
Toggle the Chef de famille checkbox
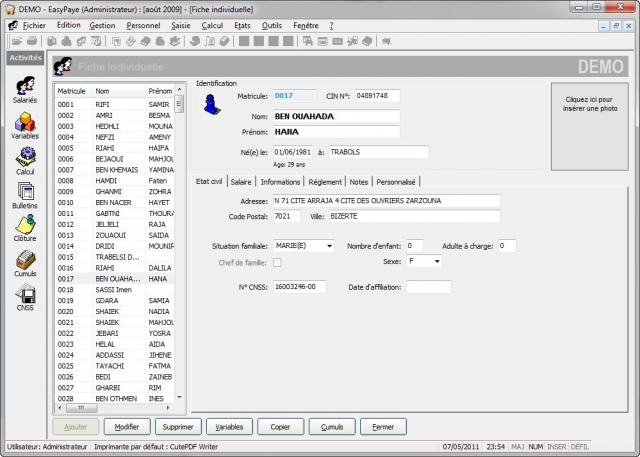click(277, 262)
